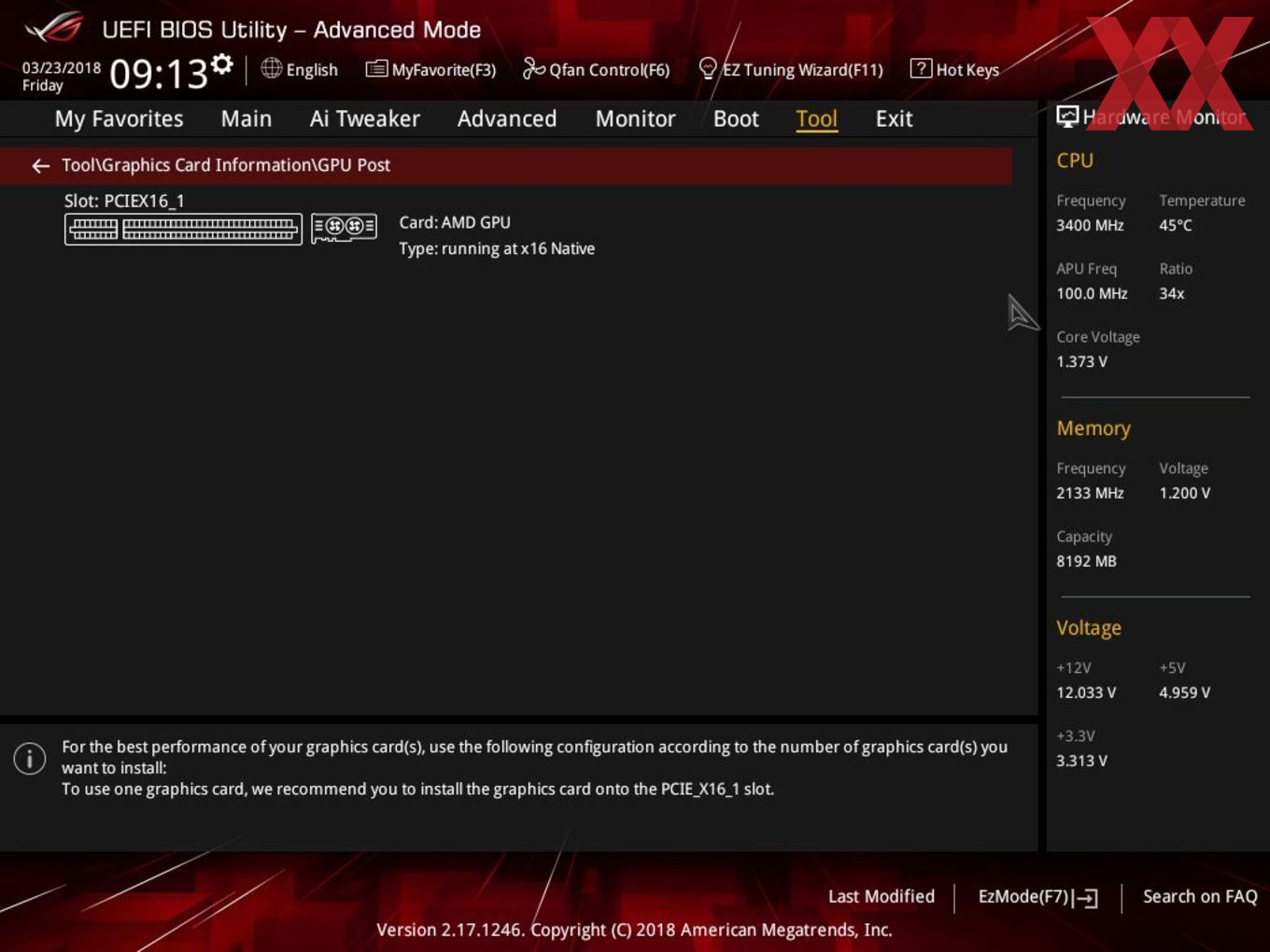The height and width of the screenshot is (952, 1270).
Task: Click Last Modified button
Action: 882,897
